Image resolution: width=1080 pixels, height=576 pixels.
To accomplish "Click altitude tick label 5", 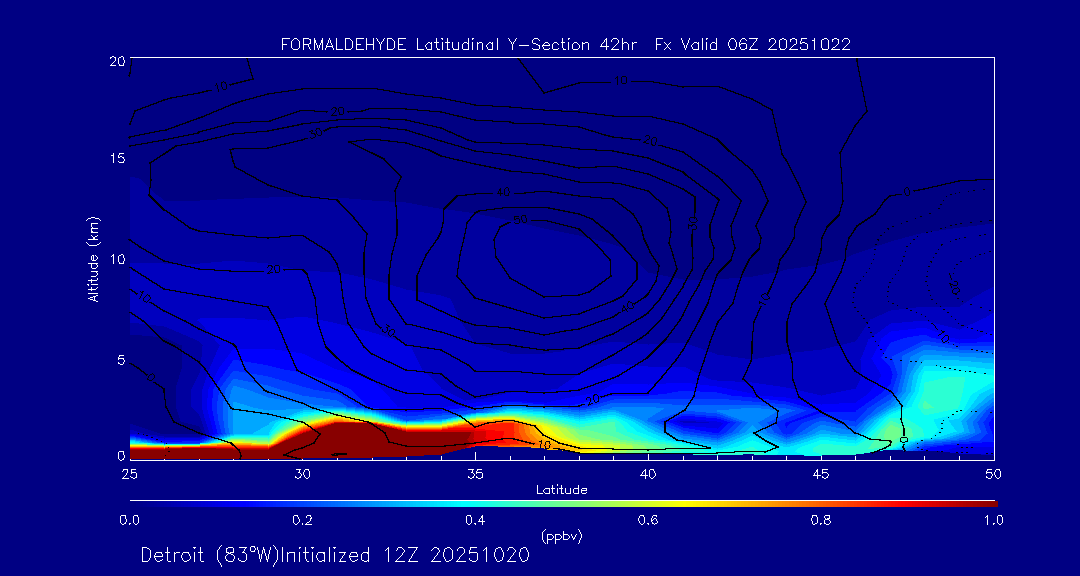I will coord(121,360).
